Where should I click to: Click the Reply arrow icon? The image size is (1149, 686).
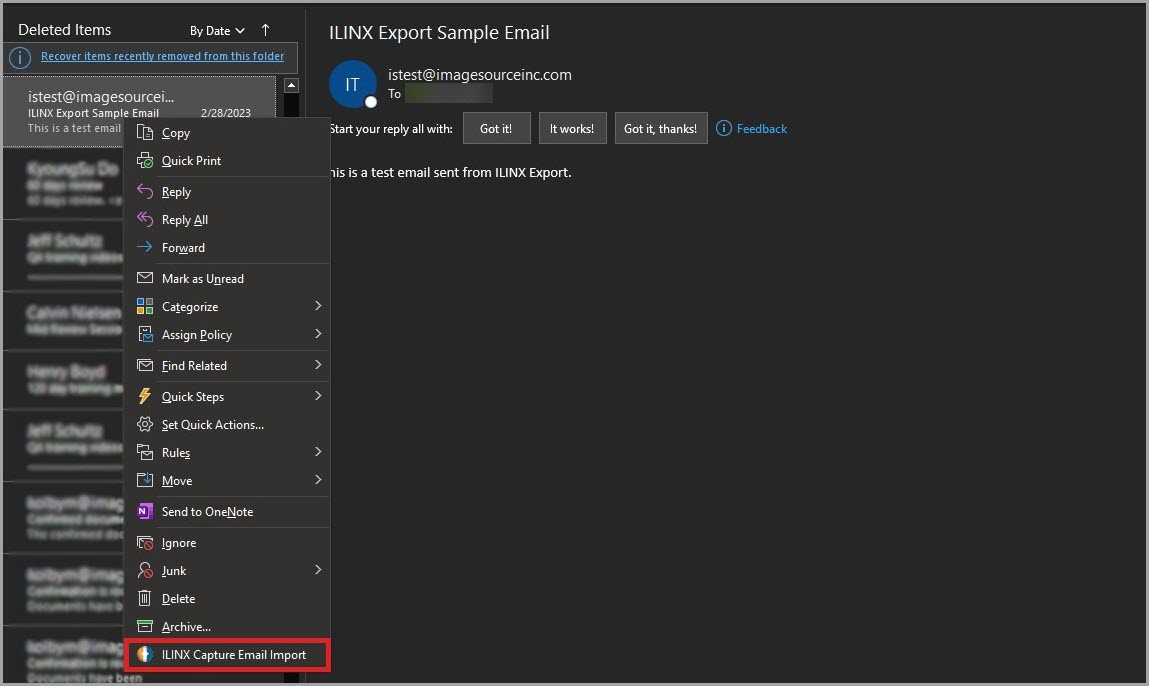pyautogui.click(x=145, y=191)
